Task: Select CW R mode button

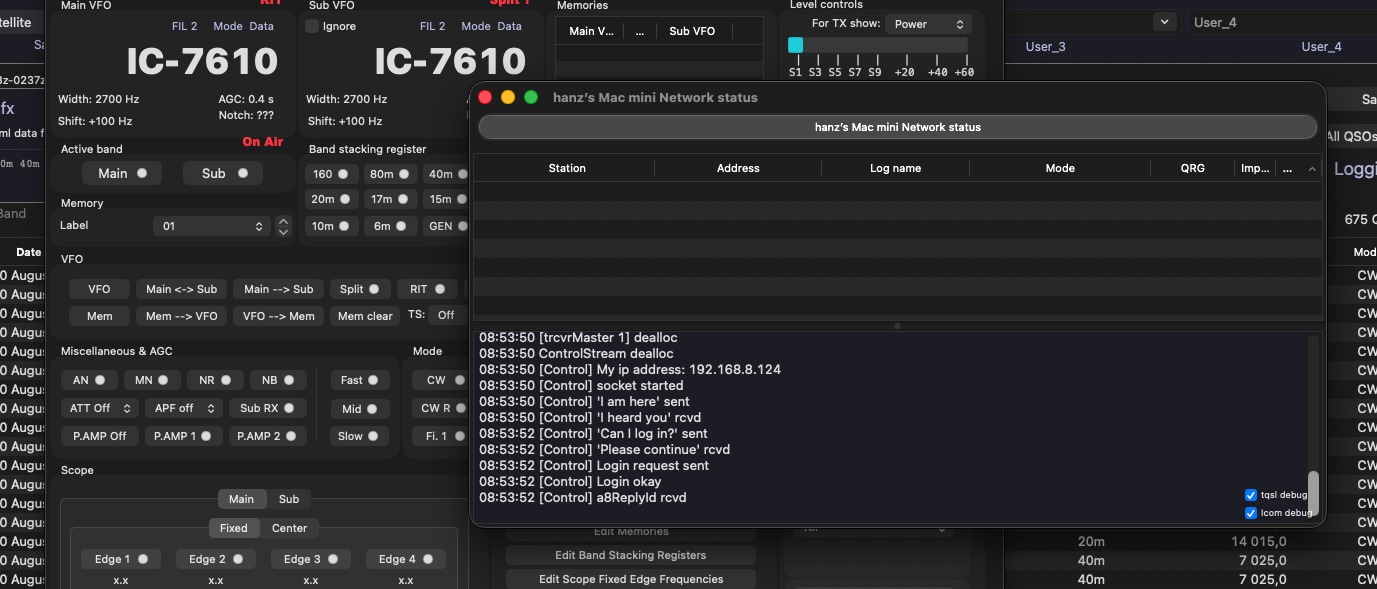Action: point(441,408)
